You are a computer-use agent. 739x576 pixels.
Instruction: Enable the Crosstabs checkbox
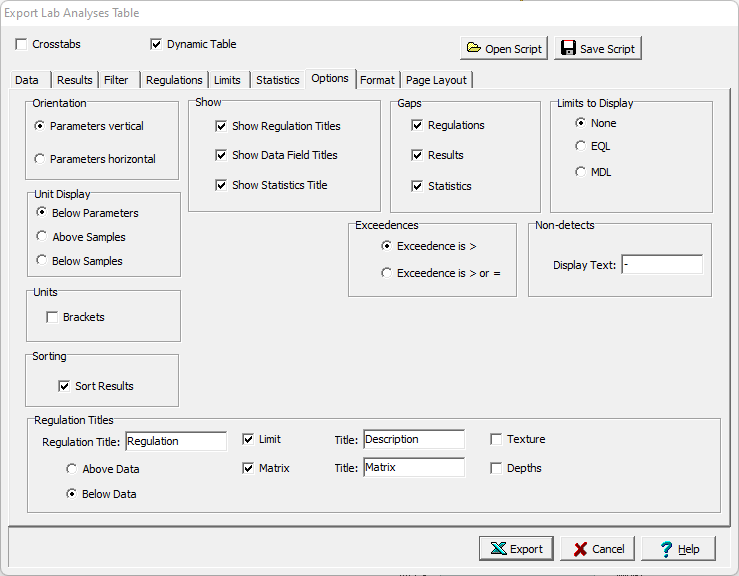point(22,44)
